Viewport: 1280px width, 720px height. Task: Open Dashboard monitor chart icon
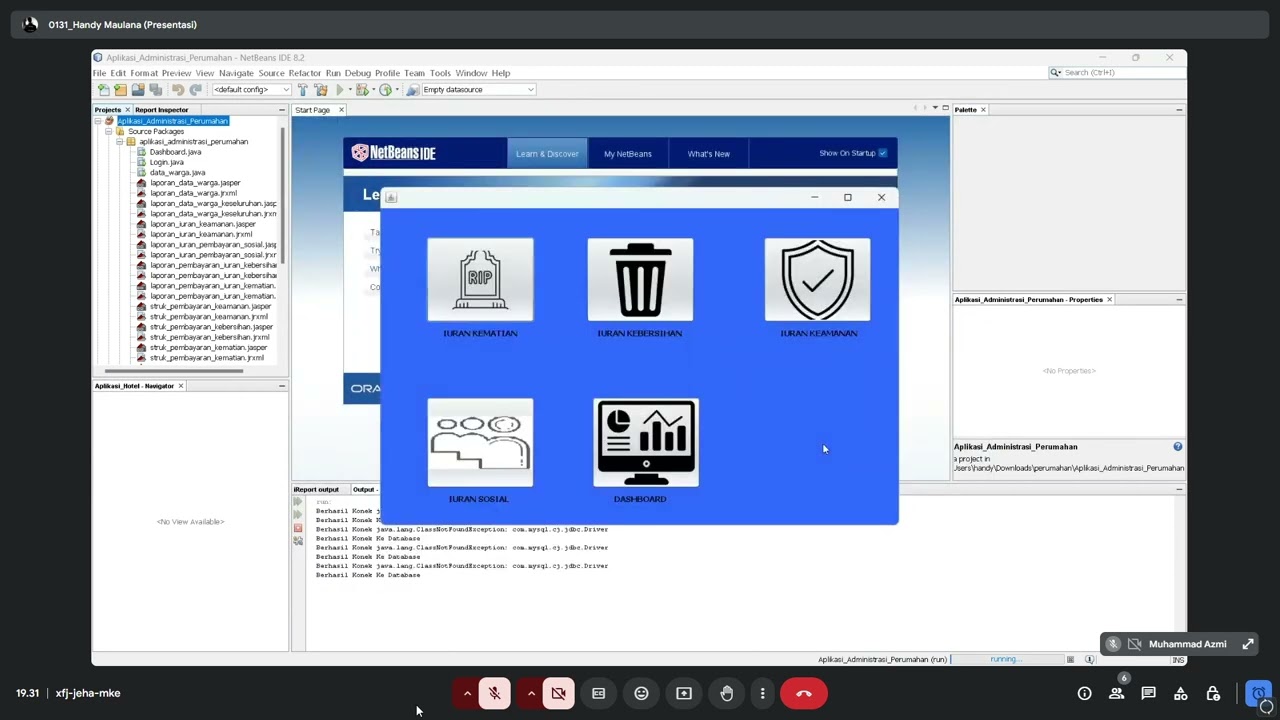(x=646, y=442)
